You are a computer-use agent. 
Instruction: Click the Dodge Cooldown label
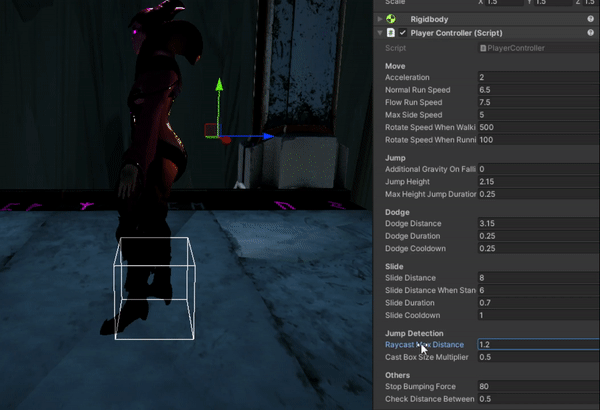point(415,248)
